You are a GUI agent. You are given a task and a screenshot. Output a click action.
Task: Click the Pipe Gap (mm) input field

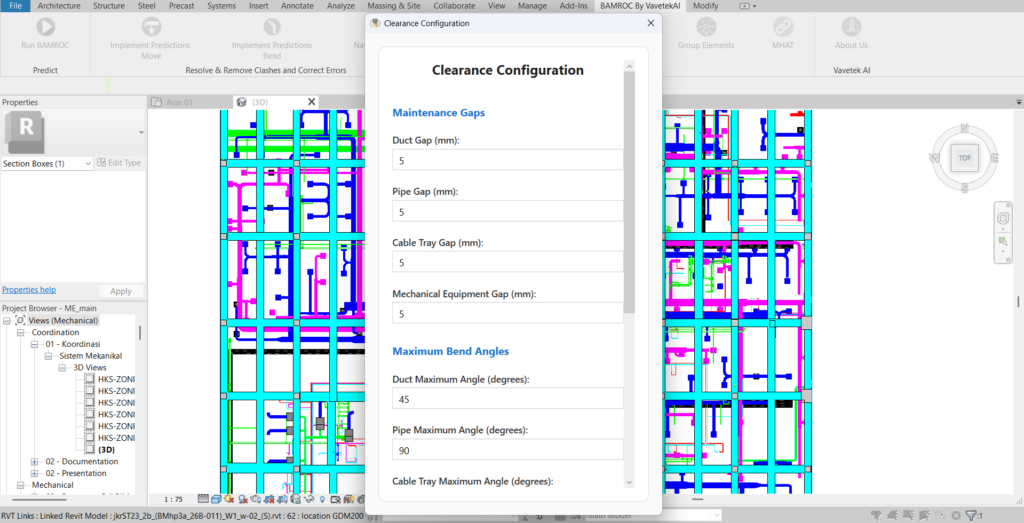click(x=507, y=212)
